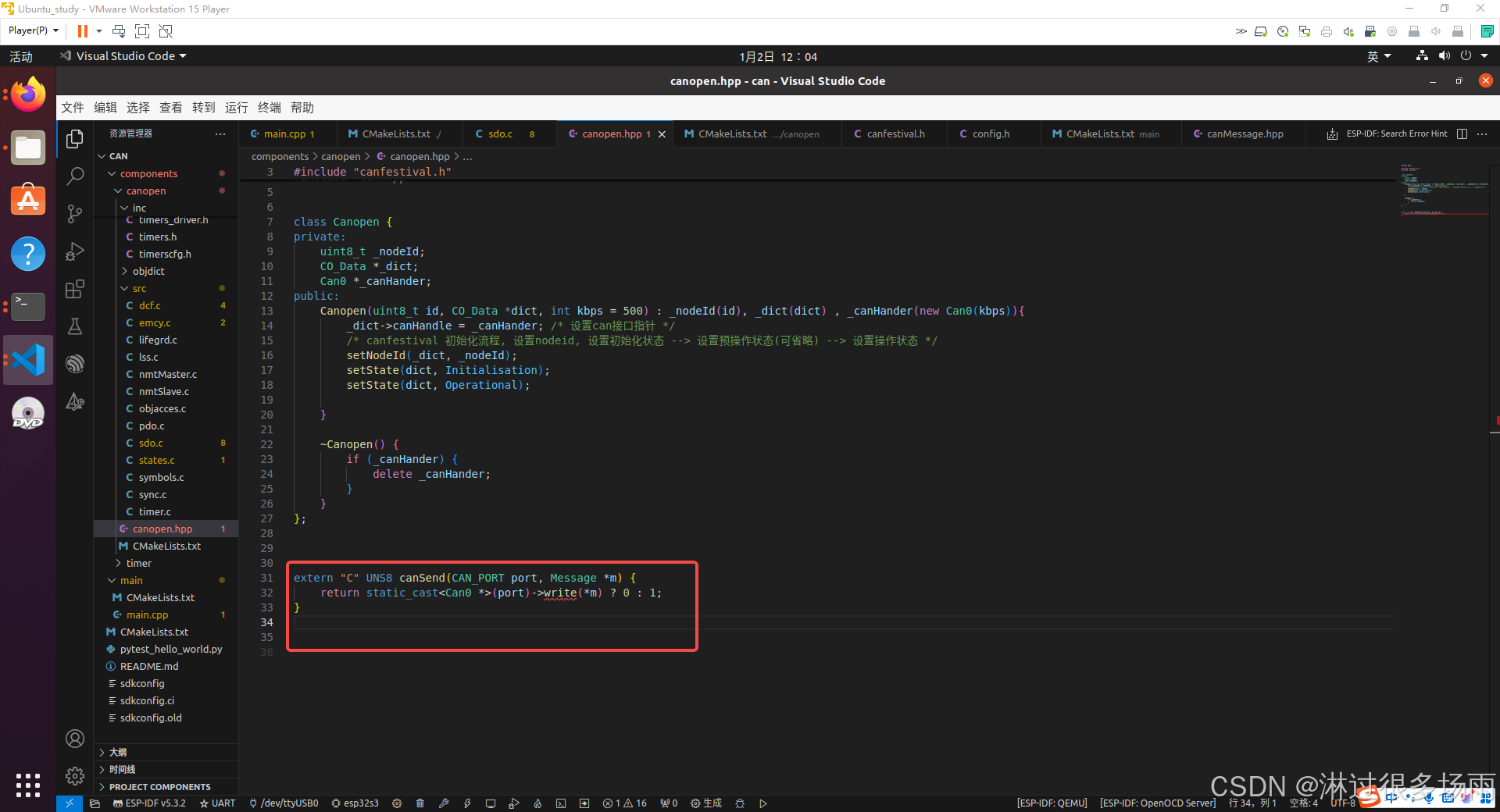Viewport: 1500px width, 812px height.
Task: Close the canopen.hpp tab
Action: click(x=662, y=134)
